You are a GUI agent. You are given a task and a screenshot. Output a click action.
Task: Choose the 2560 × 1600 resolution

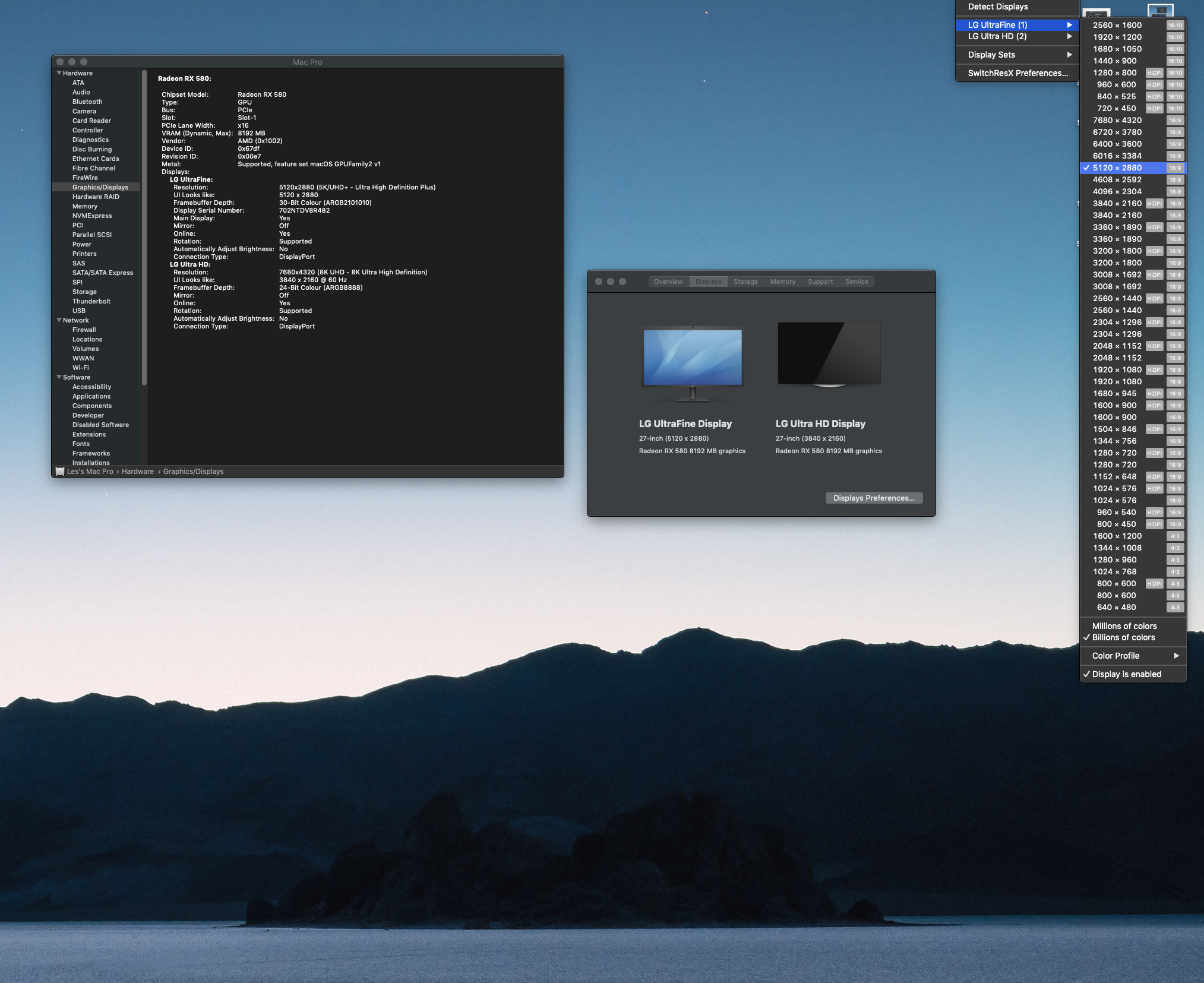coord(1133,25)
